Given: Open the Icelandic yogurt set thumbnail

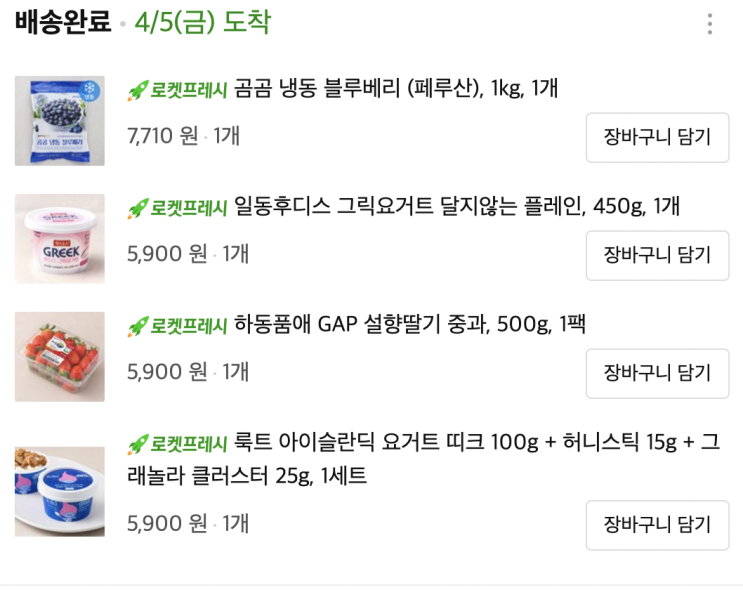Looking at the screenshot, I should (60, 491).
